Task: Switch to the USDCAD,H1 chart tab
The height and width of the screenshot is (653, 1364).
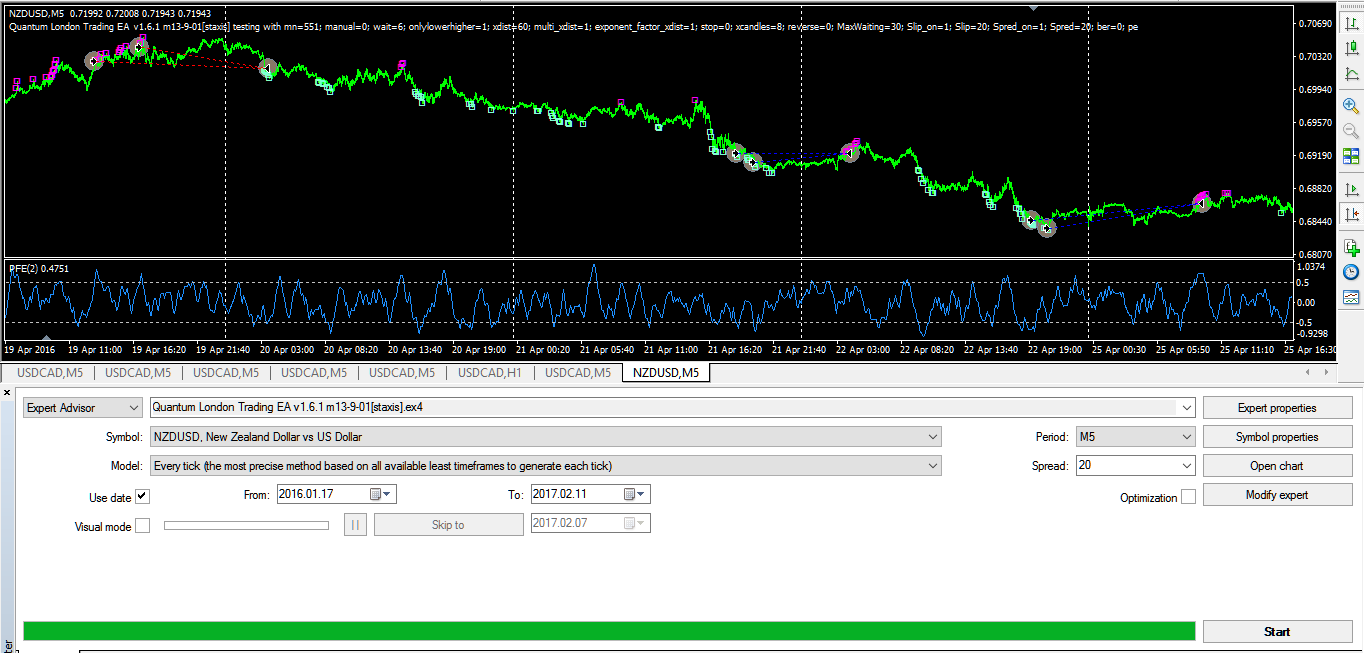Action: click(x=489, y=373)
